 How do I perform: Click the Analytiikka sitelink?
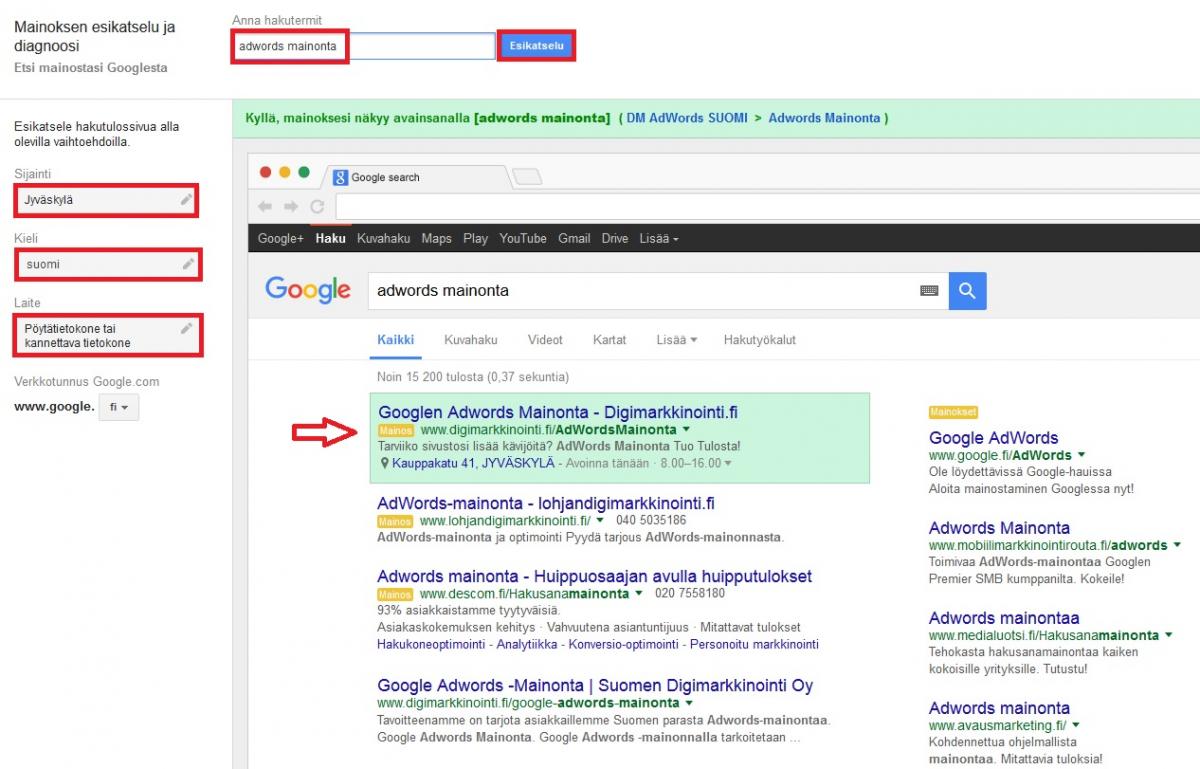(529, 644)
